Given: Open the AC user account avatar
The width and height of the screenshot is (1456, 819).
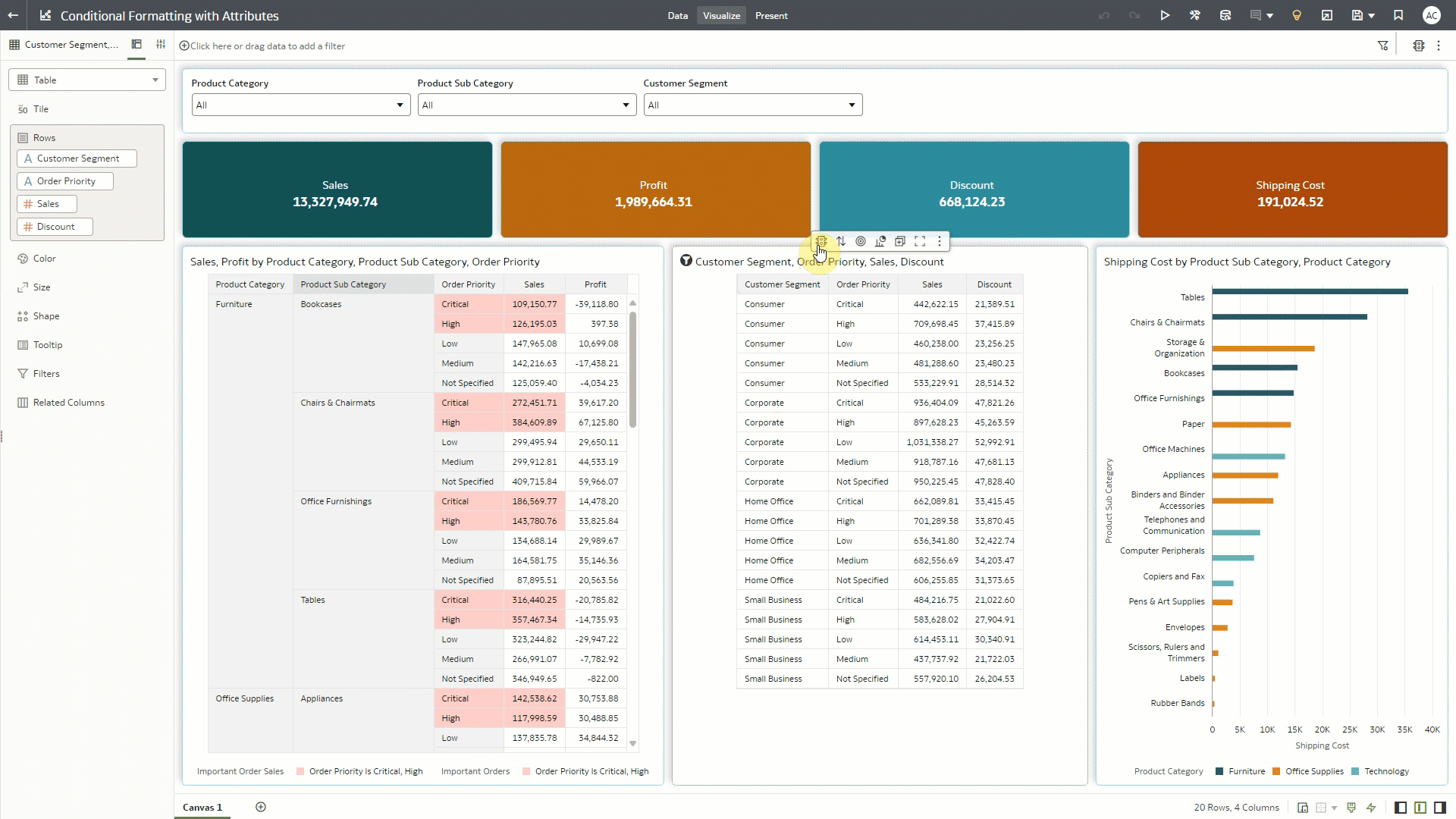Looking at the screenshot, I should pos(1432,15).
